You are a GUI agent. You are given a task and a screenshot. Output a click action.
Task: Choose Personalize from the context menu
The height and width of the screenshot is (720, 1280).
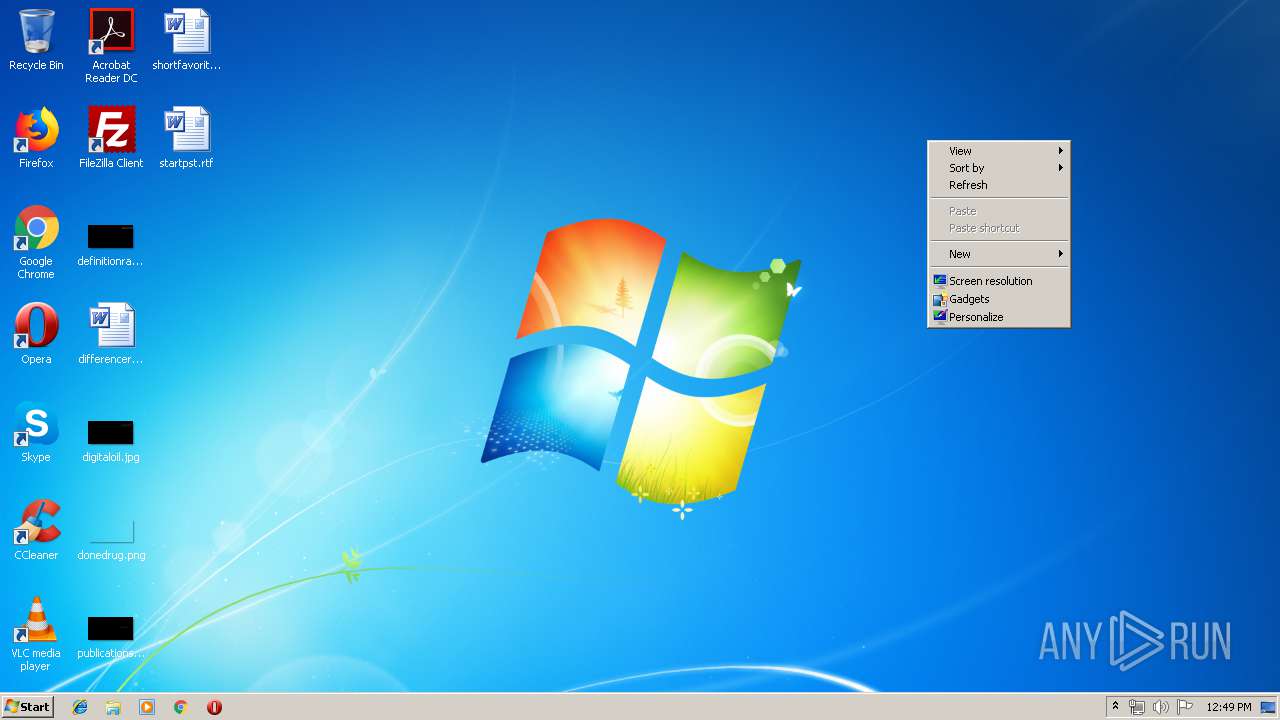[999, 317]
